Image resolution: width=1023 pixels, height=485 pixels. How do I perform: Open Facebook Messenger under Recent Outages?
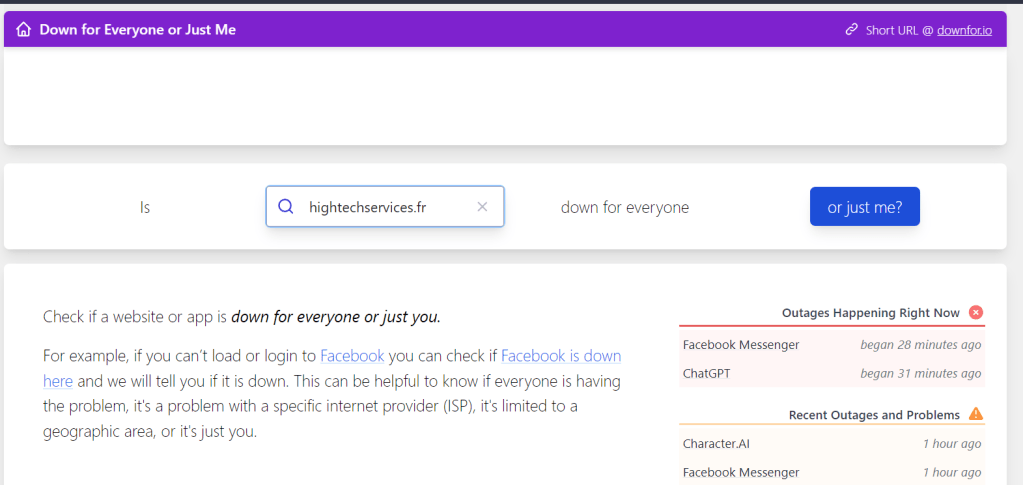pyautogui.click(x=741, y=472)
